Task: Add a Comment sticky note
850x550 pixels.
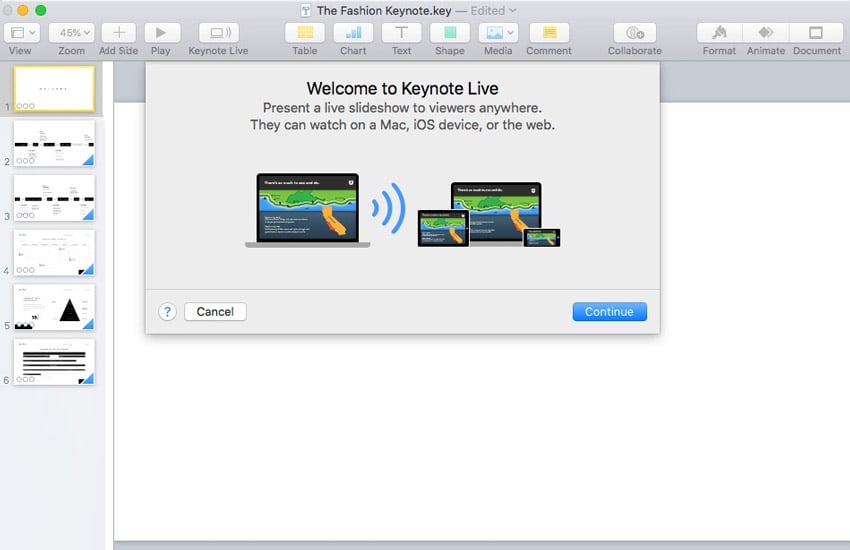Action: (x=548, y=32)
